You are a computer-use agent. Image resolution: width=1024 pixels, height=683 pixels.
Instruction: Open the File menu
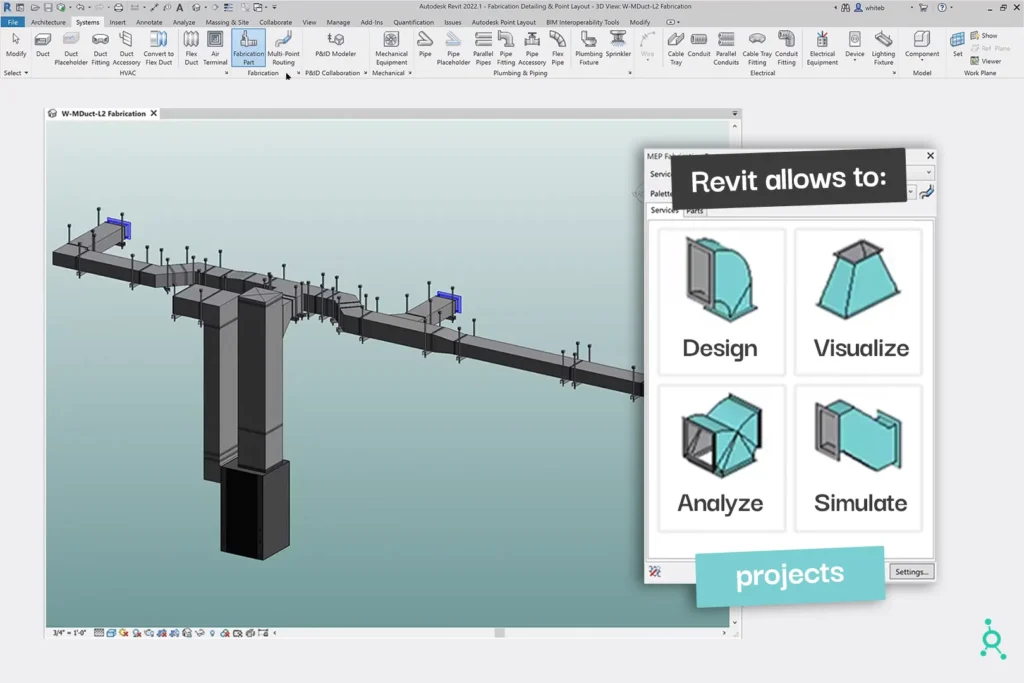pyautogui.click(x=12, y=22)
